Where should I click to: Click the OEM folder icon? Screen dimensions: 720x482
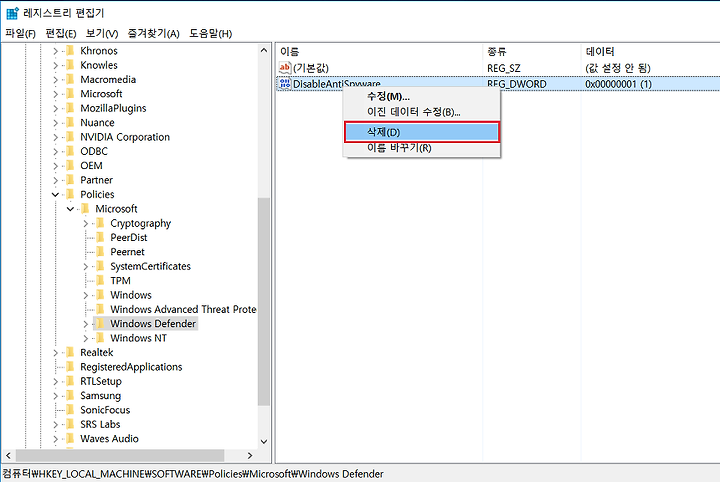[x=70, y=165]
